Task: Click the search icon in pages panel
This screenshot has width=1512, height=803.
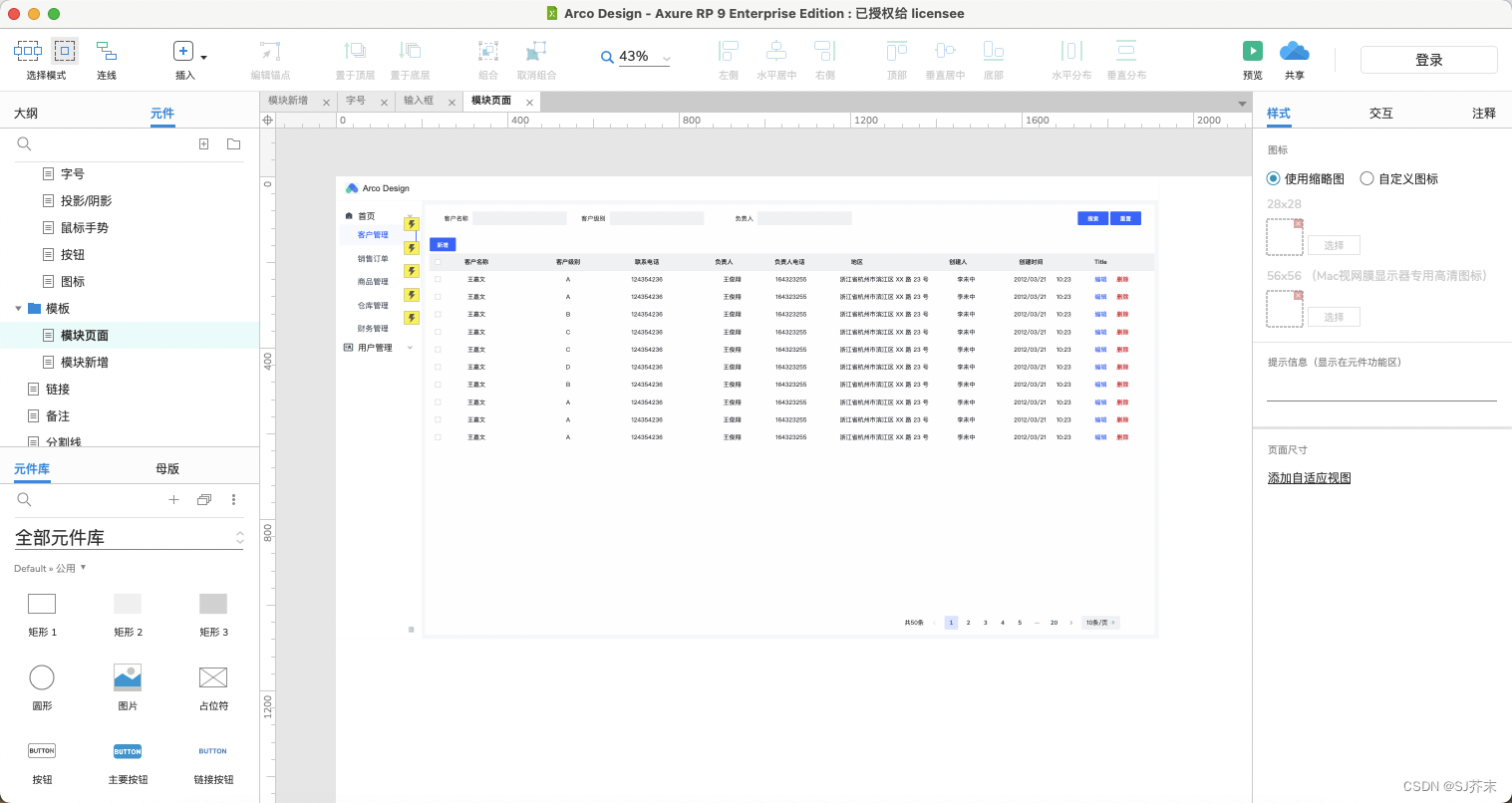Action: pyautogui.click(x=24, y=144)
